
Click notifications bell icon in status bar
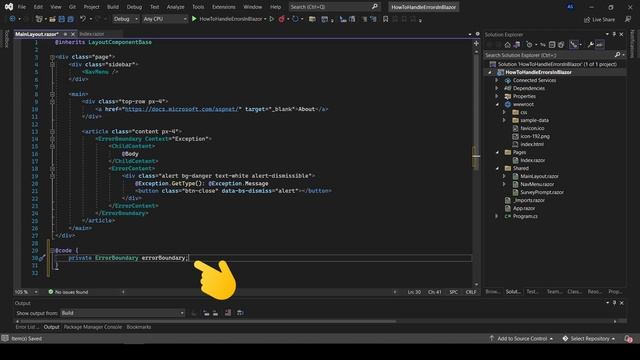tap(628, 339)
